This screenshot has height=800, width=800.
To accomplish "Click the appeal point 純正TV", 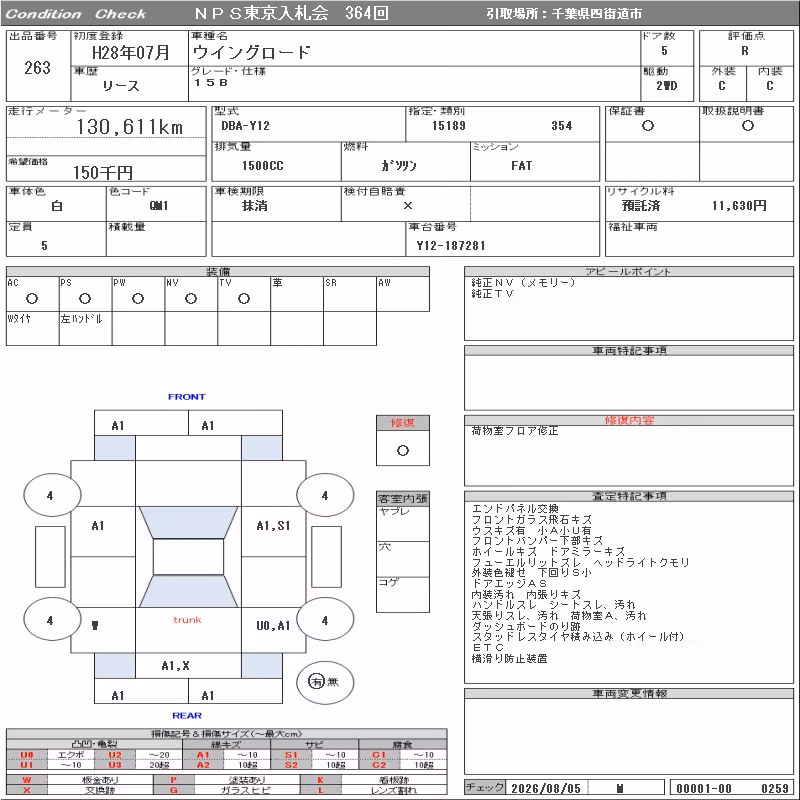I will click(492, 293).
